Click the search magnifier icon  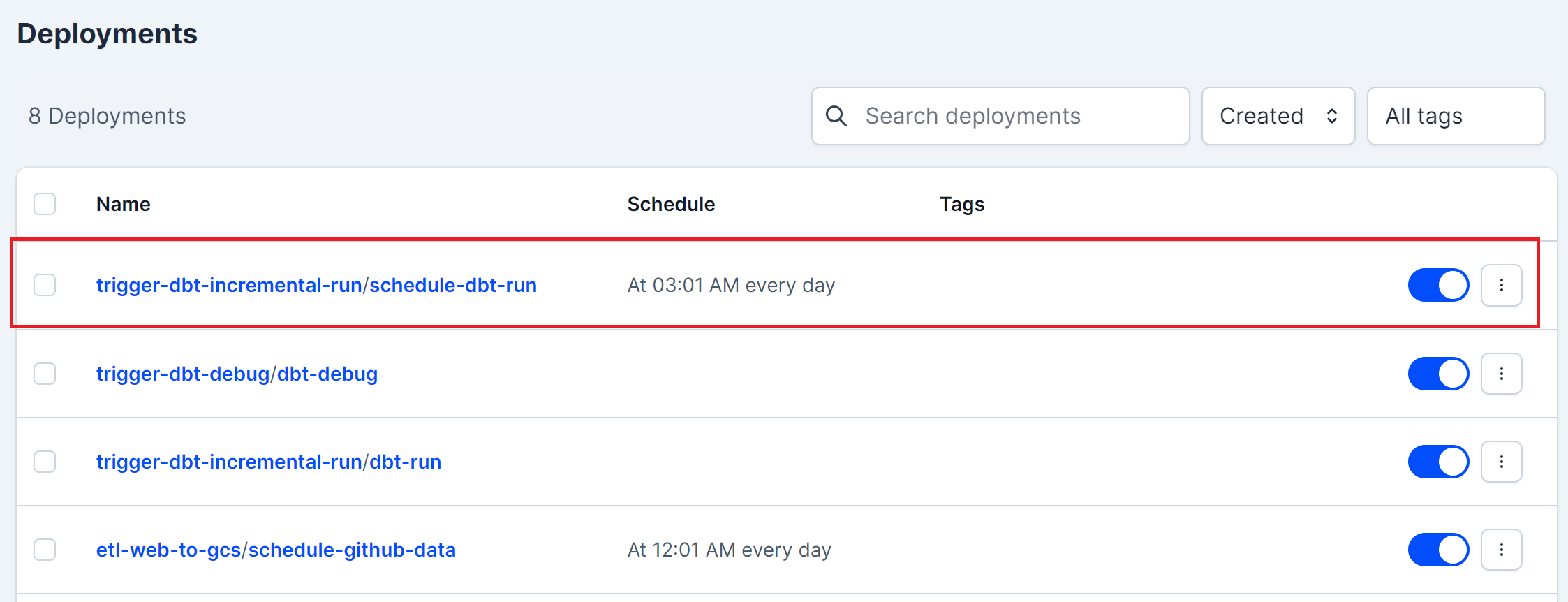pos(836,116)
